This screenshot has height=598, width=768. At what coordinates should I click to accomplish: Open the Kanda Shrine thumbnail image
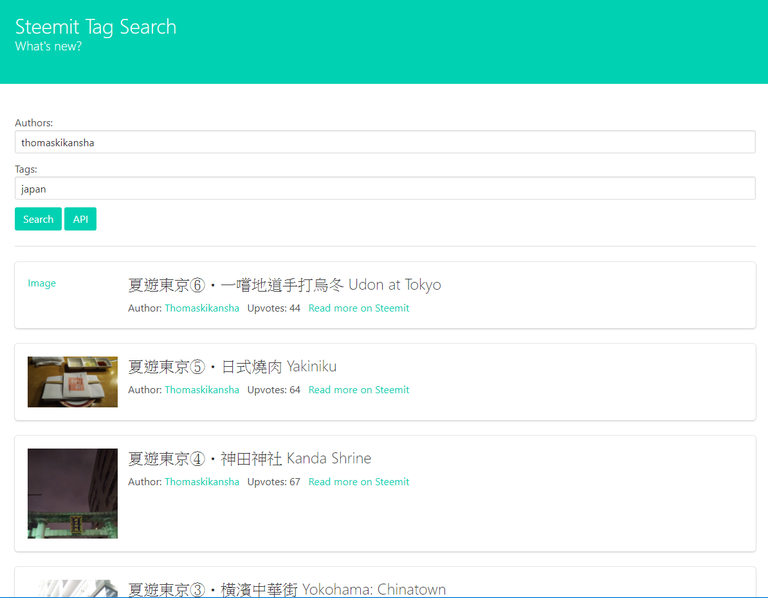point(72,493)
